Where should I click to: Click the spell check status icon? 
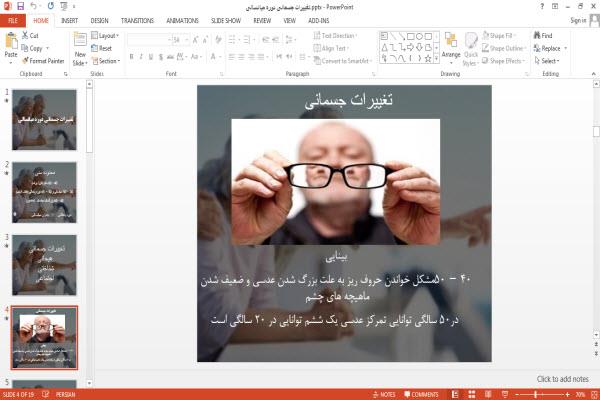coord(46,394)
